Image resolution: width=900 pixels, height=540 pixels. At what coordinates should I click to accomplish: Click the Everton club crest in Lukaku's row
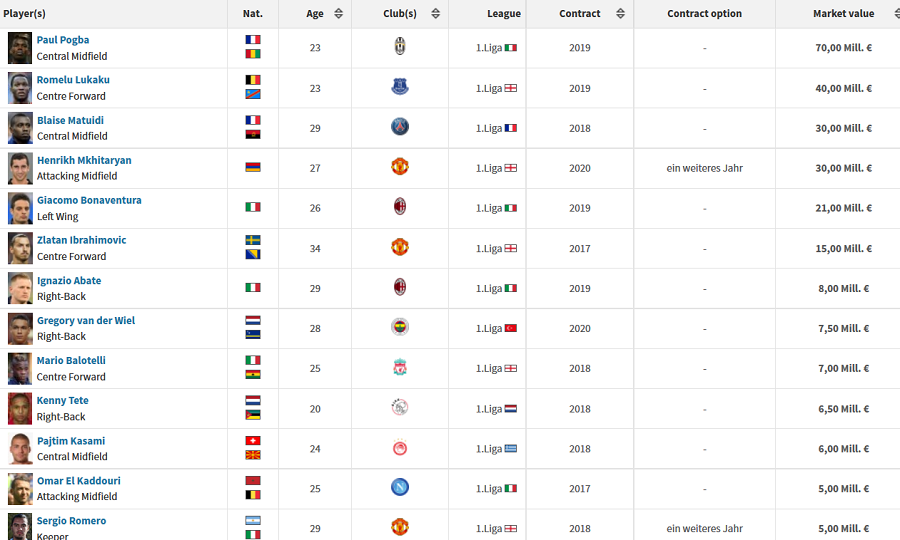click(400, 87)
